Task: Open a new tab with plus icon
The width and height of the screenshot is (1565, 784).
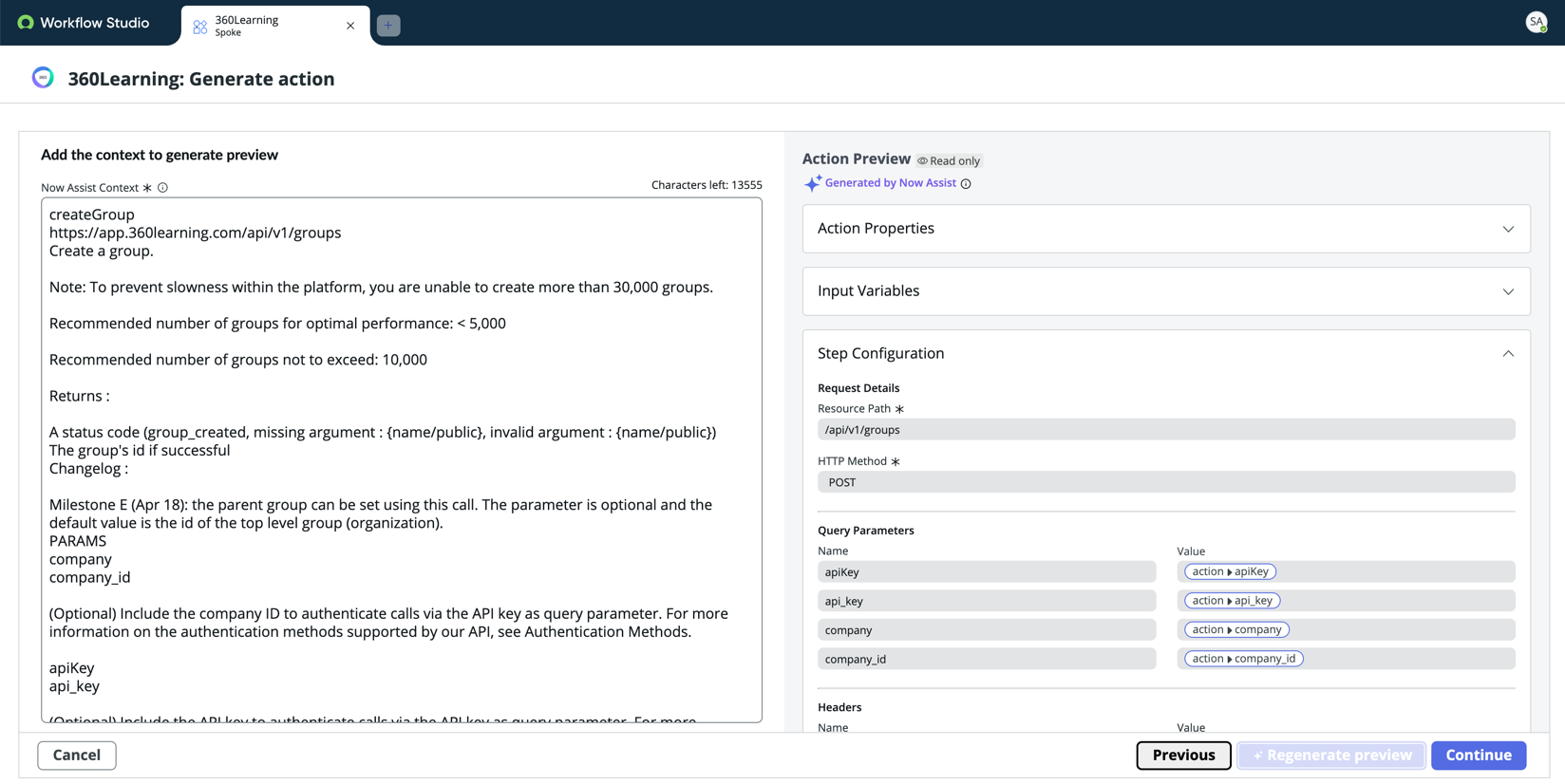Action: (388, 26)
